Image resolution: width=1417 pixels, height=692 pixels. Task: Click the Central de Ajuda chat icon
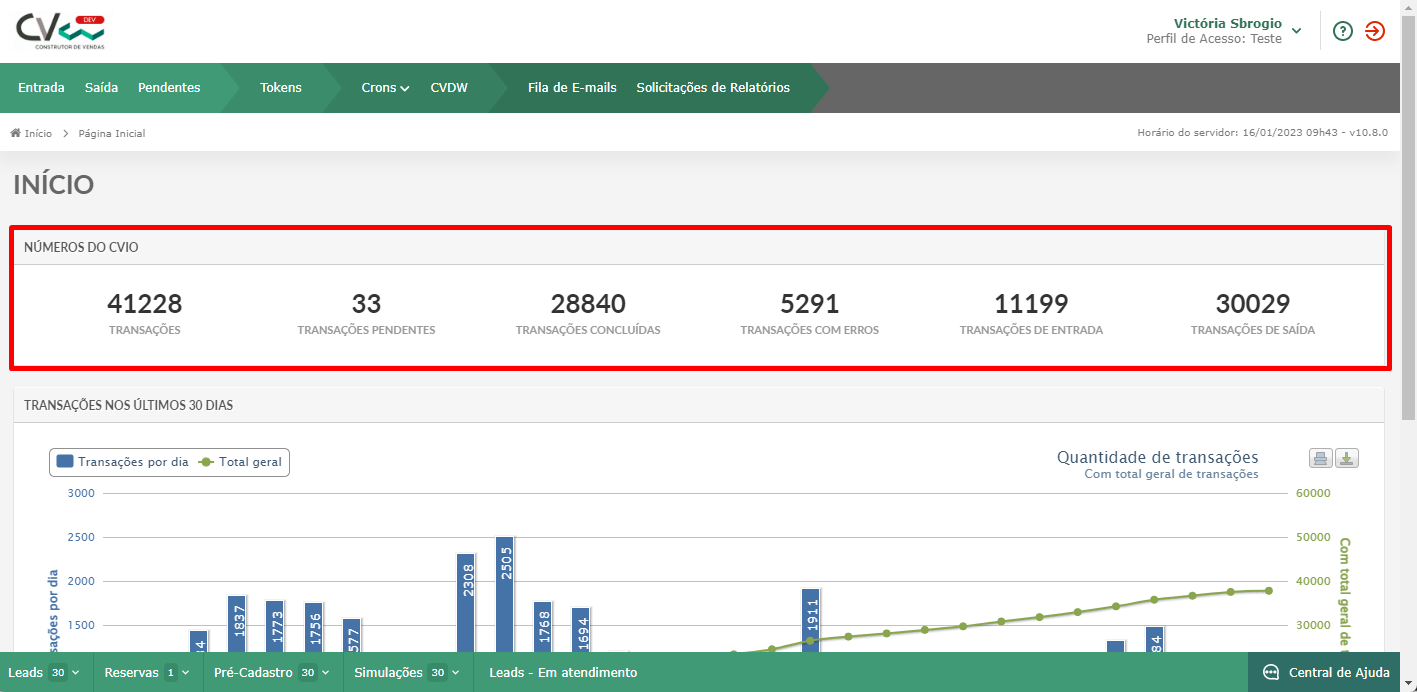[1271, 672]
